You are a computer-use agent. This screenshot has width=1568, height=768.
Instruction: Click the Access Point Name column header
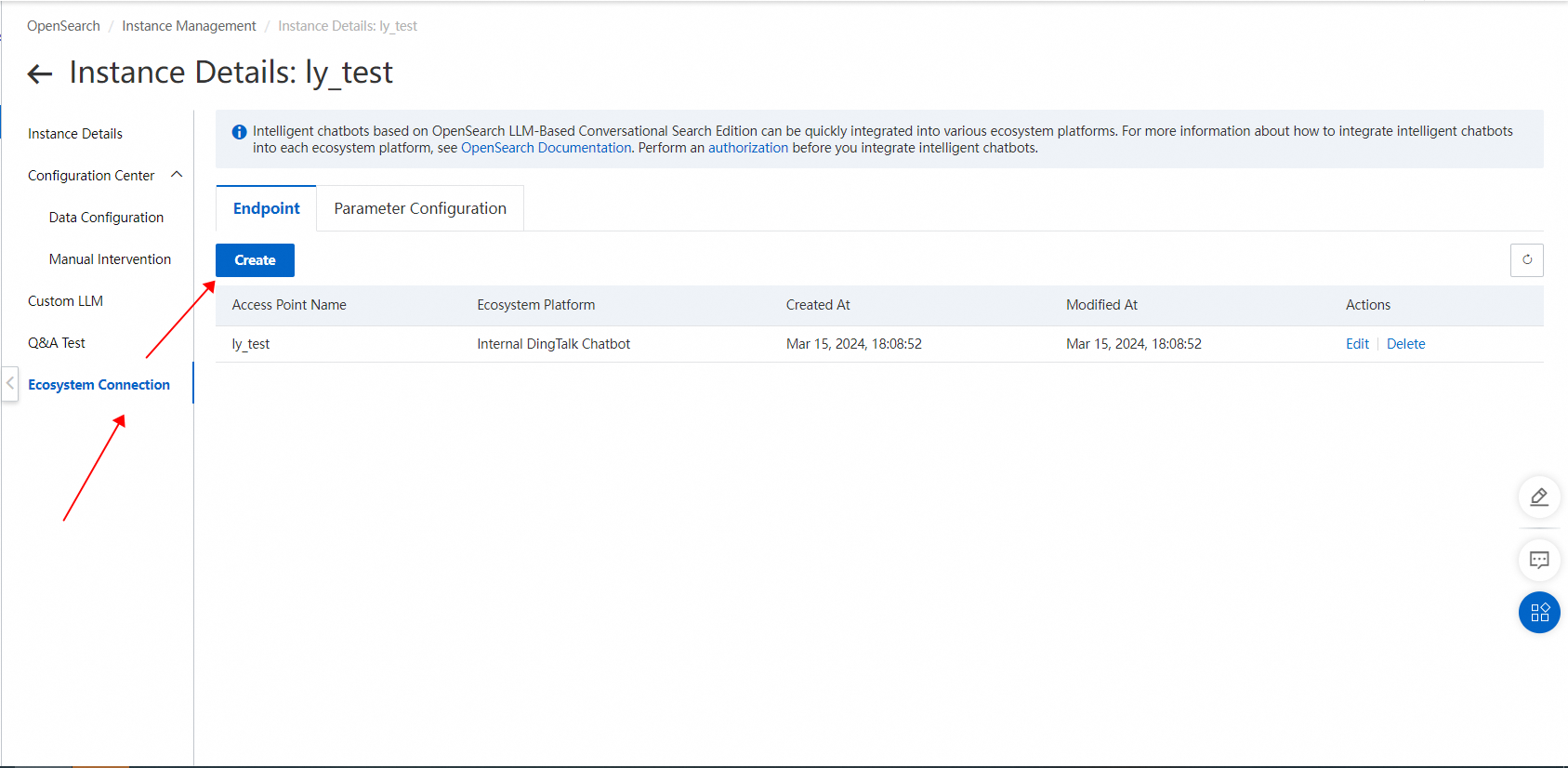(x=289, y=305)
